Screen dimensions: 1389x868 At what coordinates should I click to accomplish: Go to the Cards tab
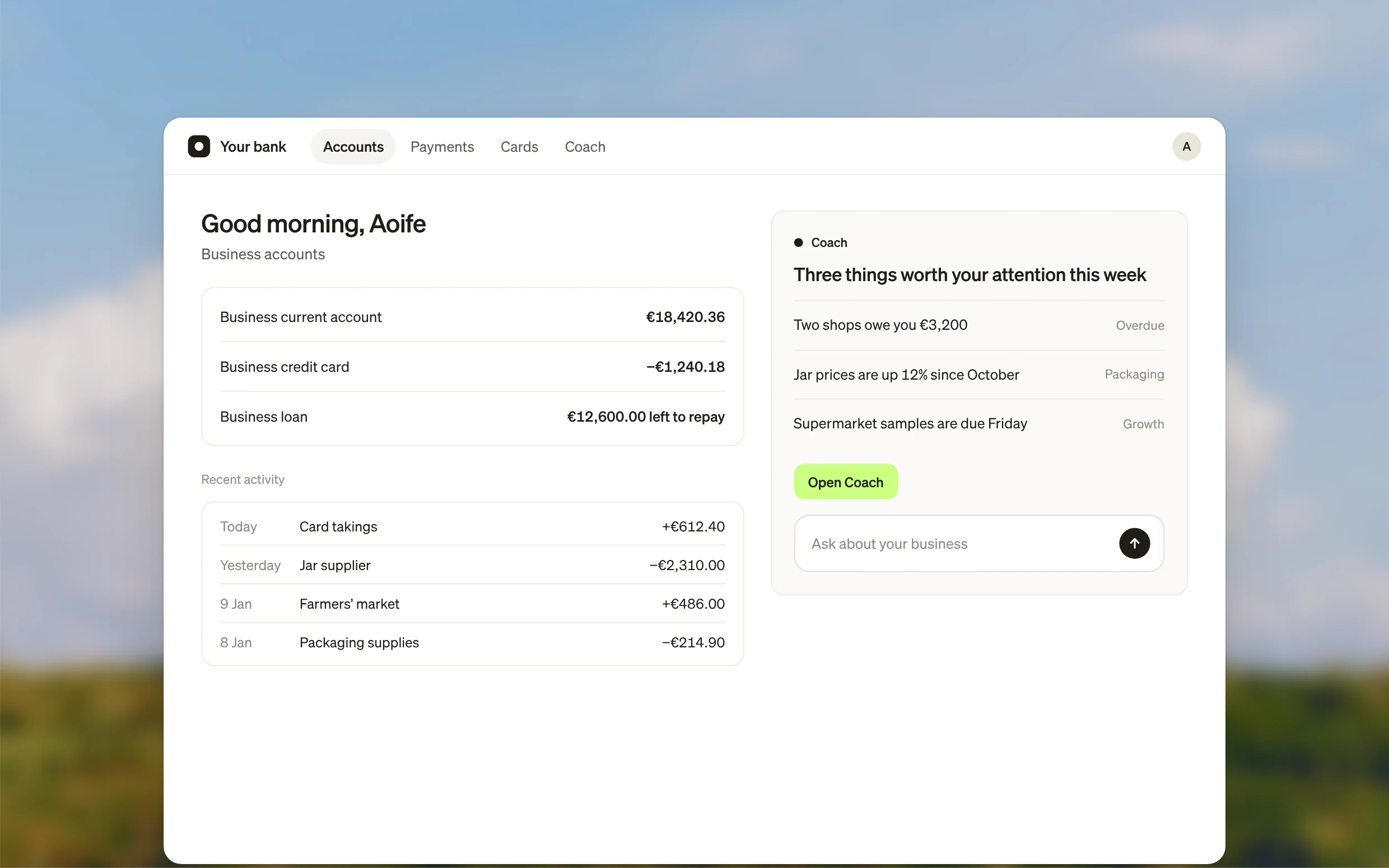pyautogui.click(x=519, y=146)
